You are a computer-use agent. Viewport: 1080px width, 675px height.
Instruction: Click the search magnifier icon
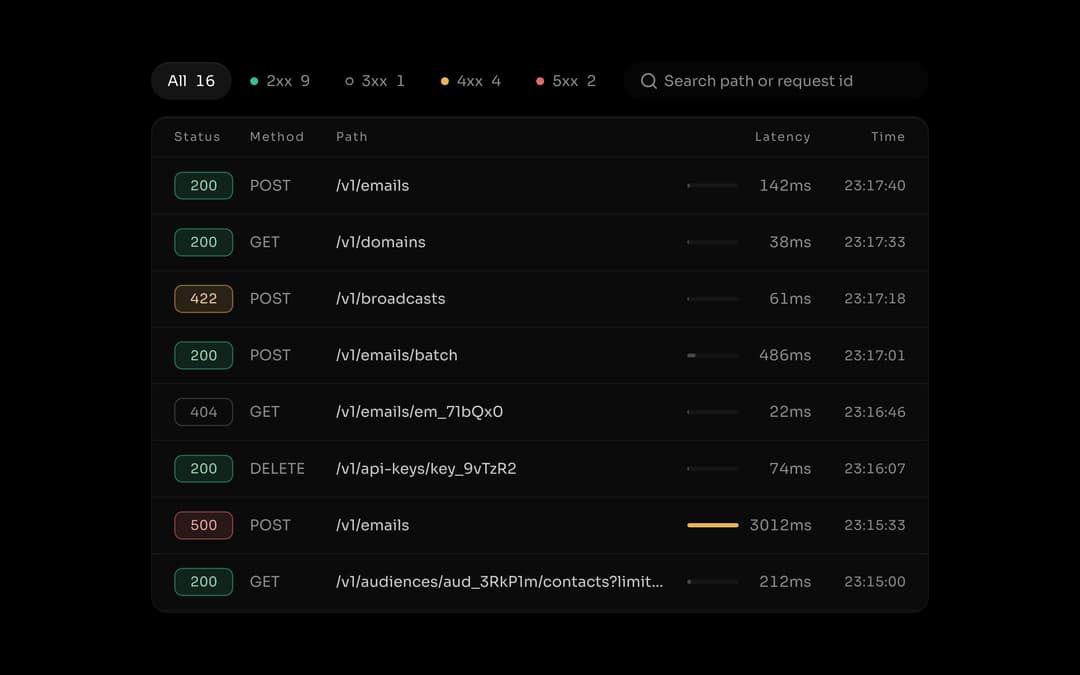click(x=648, y=81)
